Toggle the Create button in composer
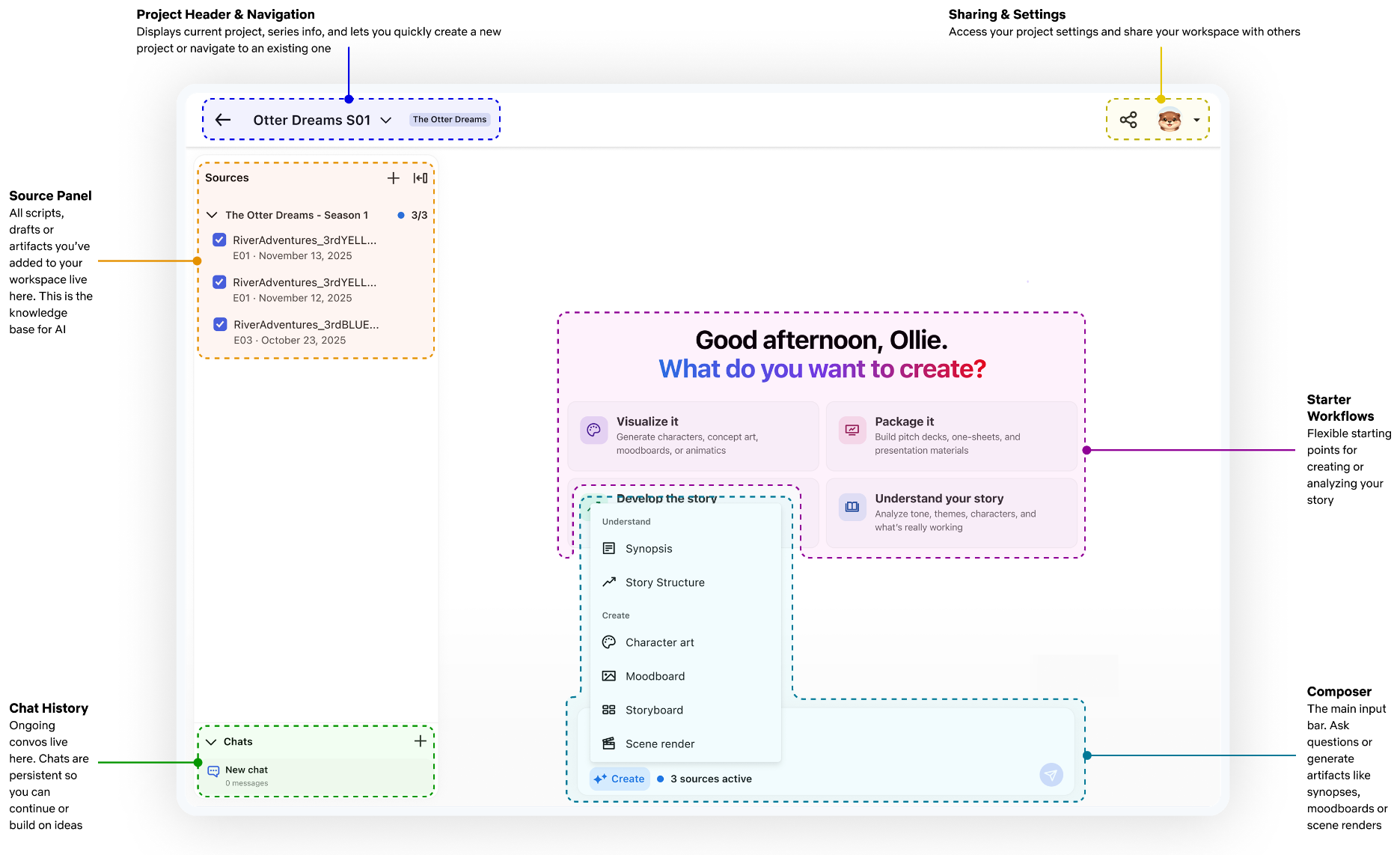Viewport: 1400px width, 855px height. coord(620,779)
